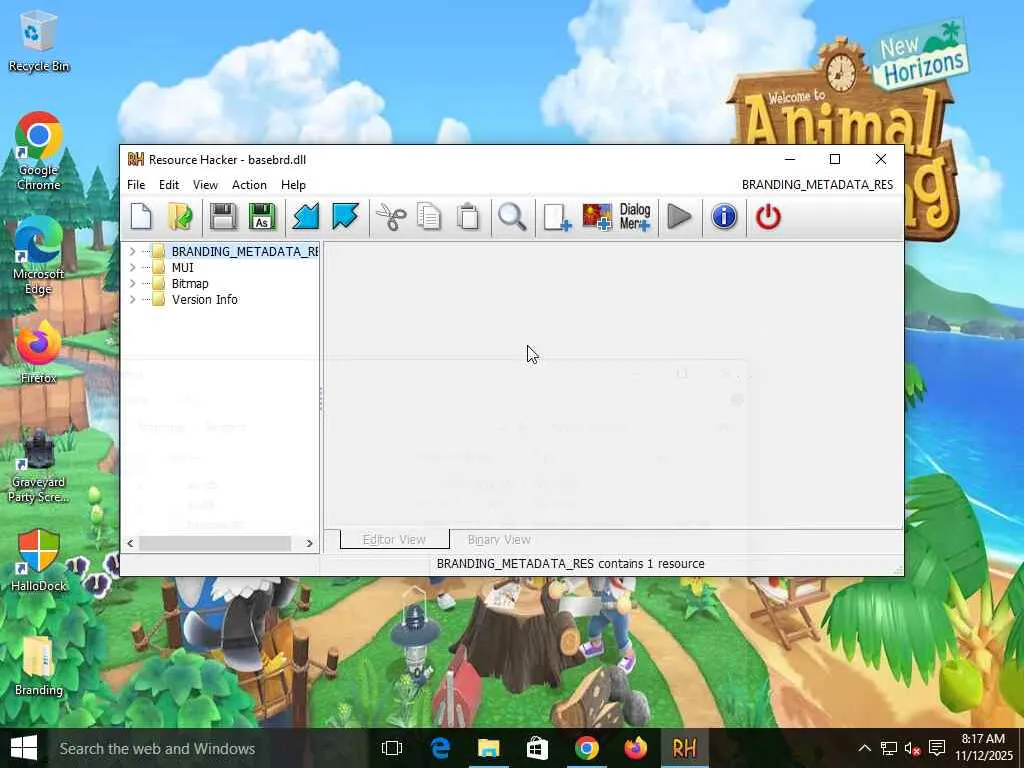Click the red power Exit icon
Viewport: 1024px width, 768px height.
[768, 217]
